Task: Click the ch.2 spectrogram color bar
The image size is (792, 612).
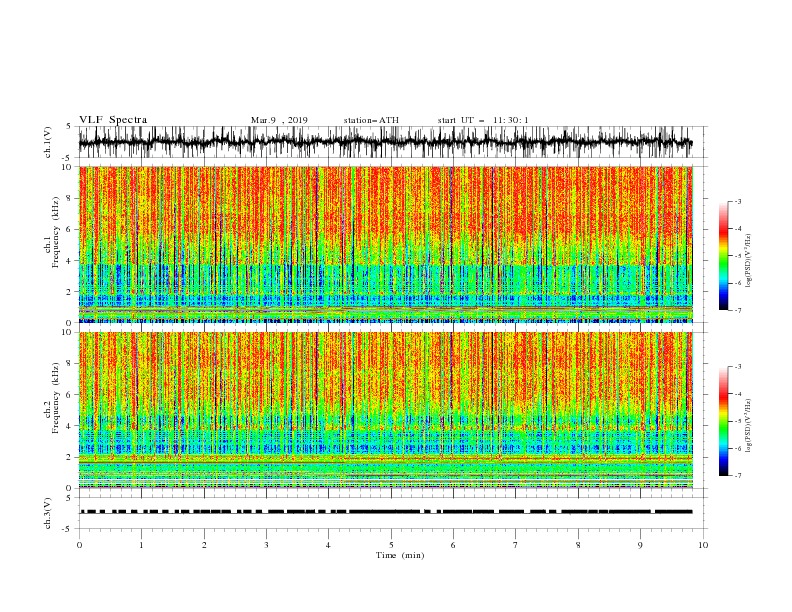Action: [x=723, y=421]
